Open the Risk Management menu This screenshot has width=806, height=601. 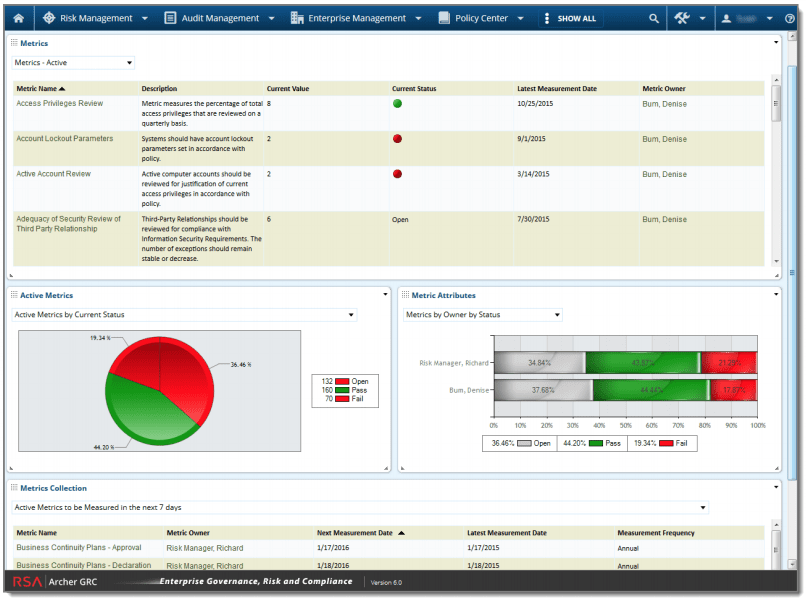pyautogui.click(x=93, y=17)
